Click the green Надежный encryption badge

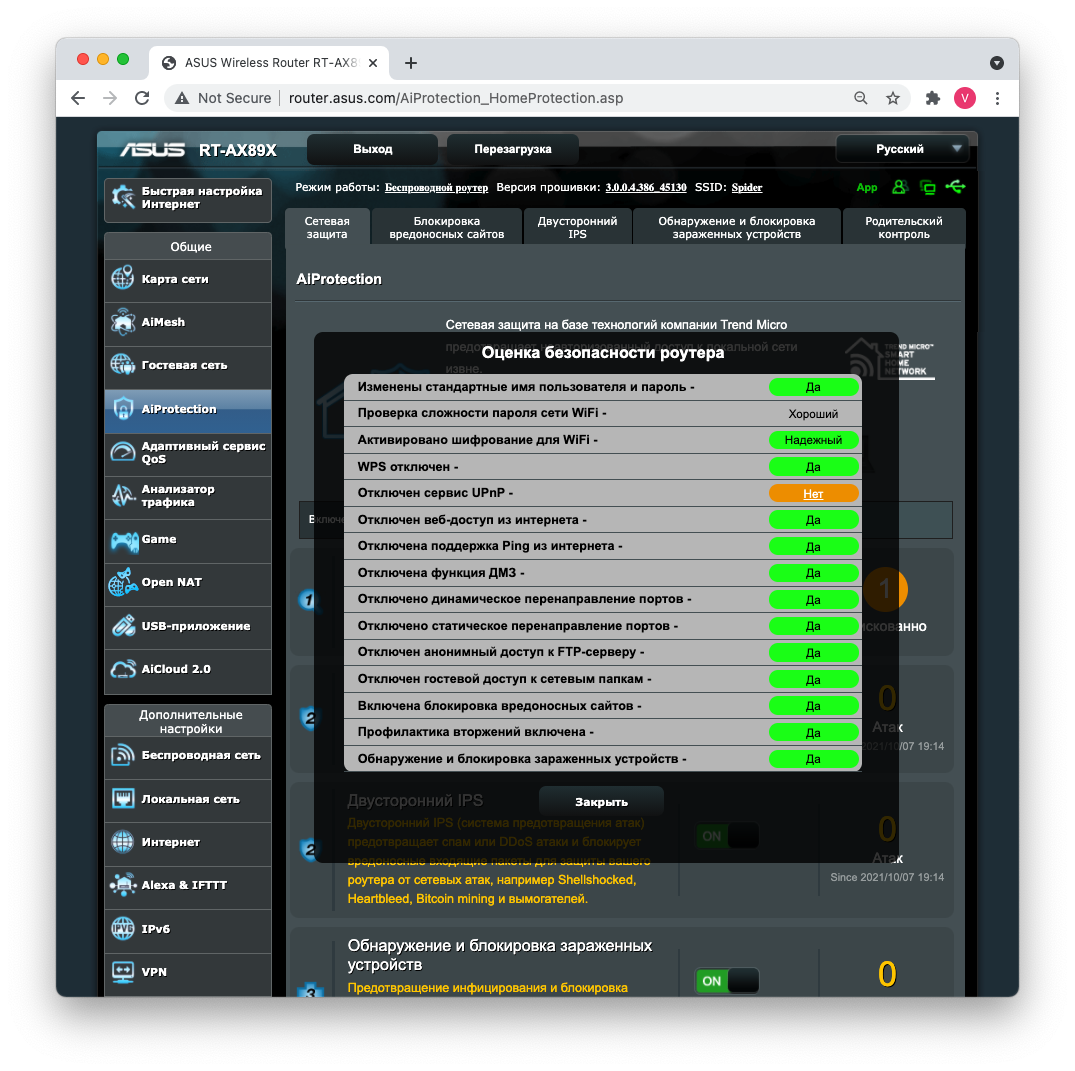coord(813,440)
